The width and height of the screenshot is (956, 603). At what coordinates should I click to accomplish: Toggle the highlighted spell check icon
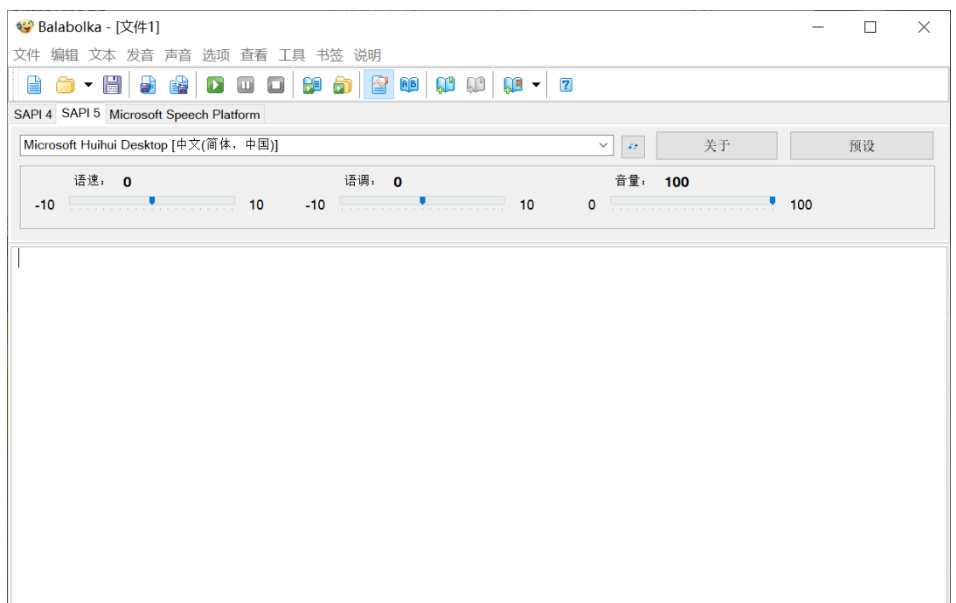pyautogui.click(x=379, y=85)
